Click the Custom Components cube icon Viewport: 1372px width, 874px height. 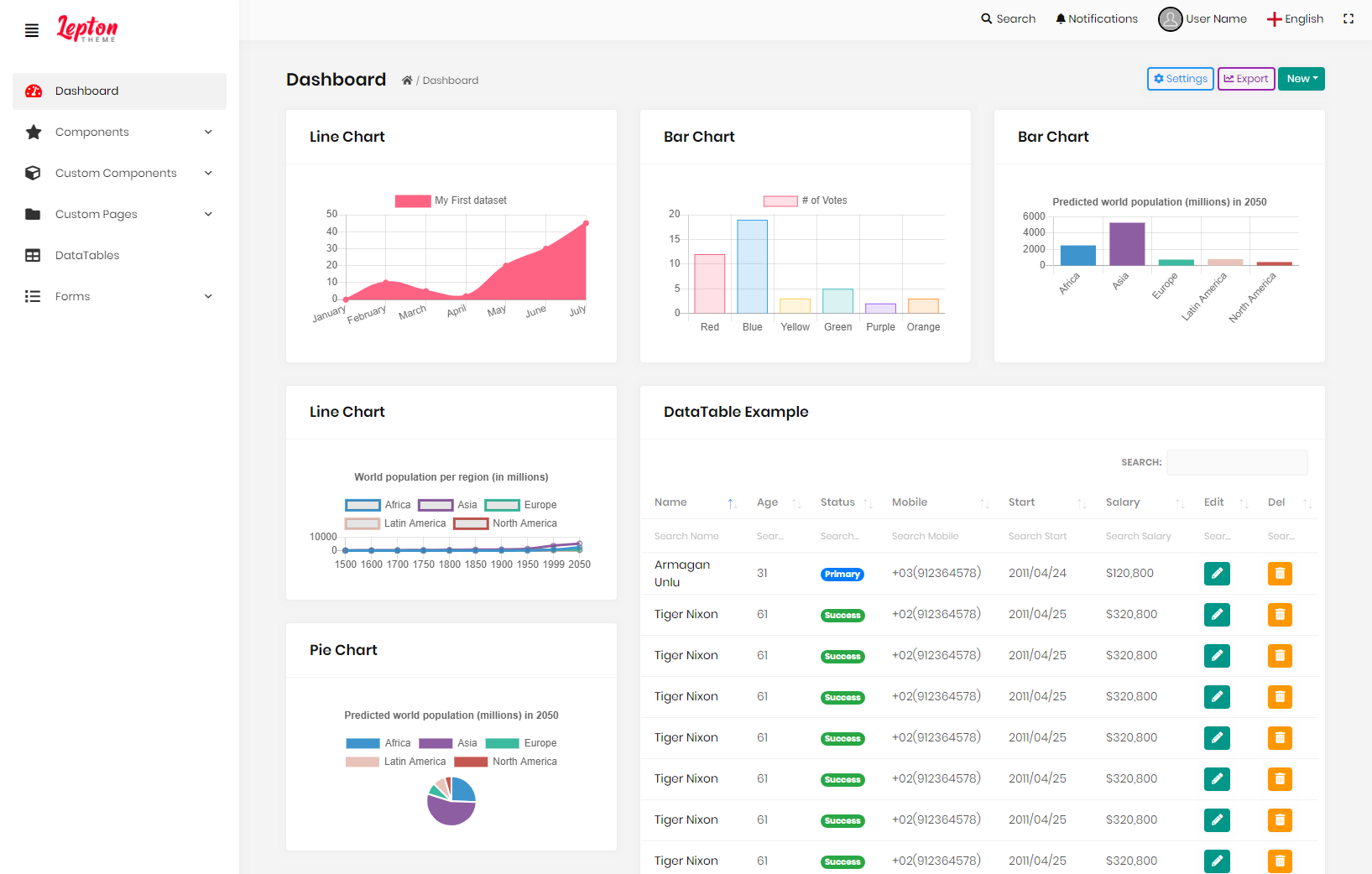34,173
